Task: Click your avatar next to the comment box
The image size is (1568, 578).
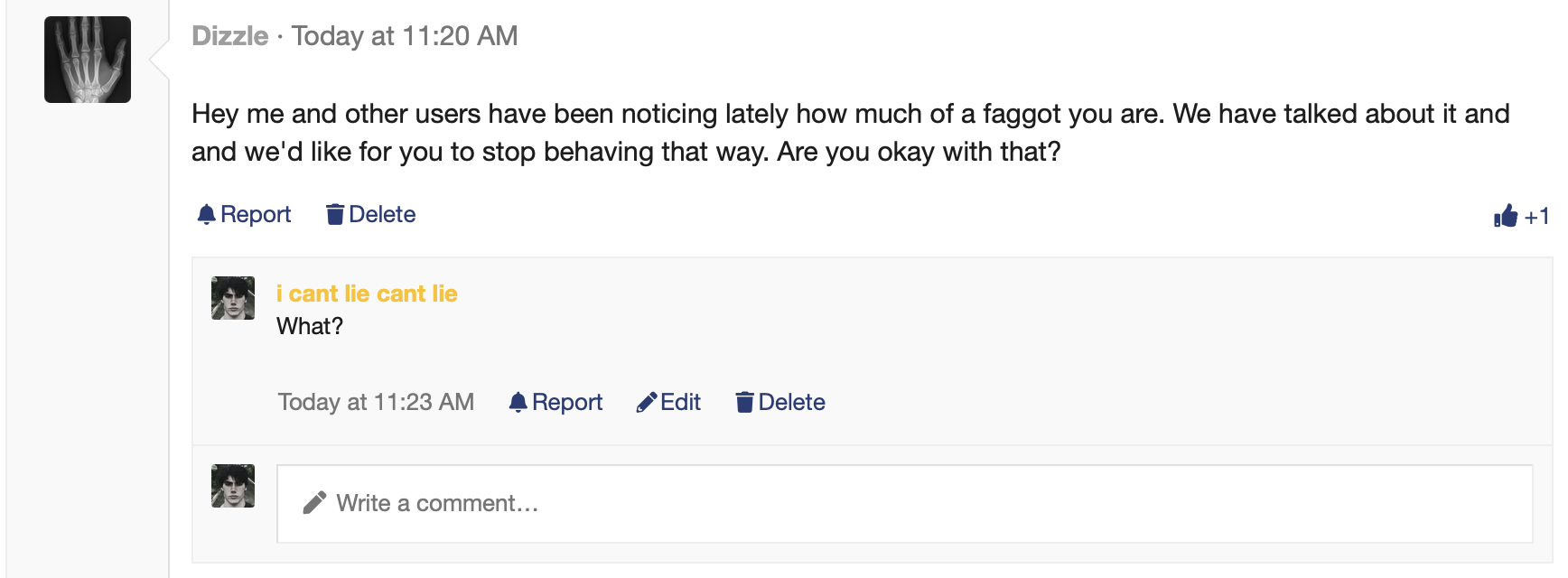Action: (x=233, y=486)
